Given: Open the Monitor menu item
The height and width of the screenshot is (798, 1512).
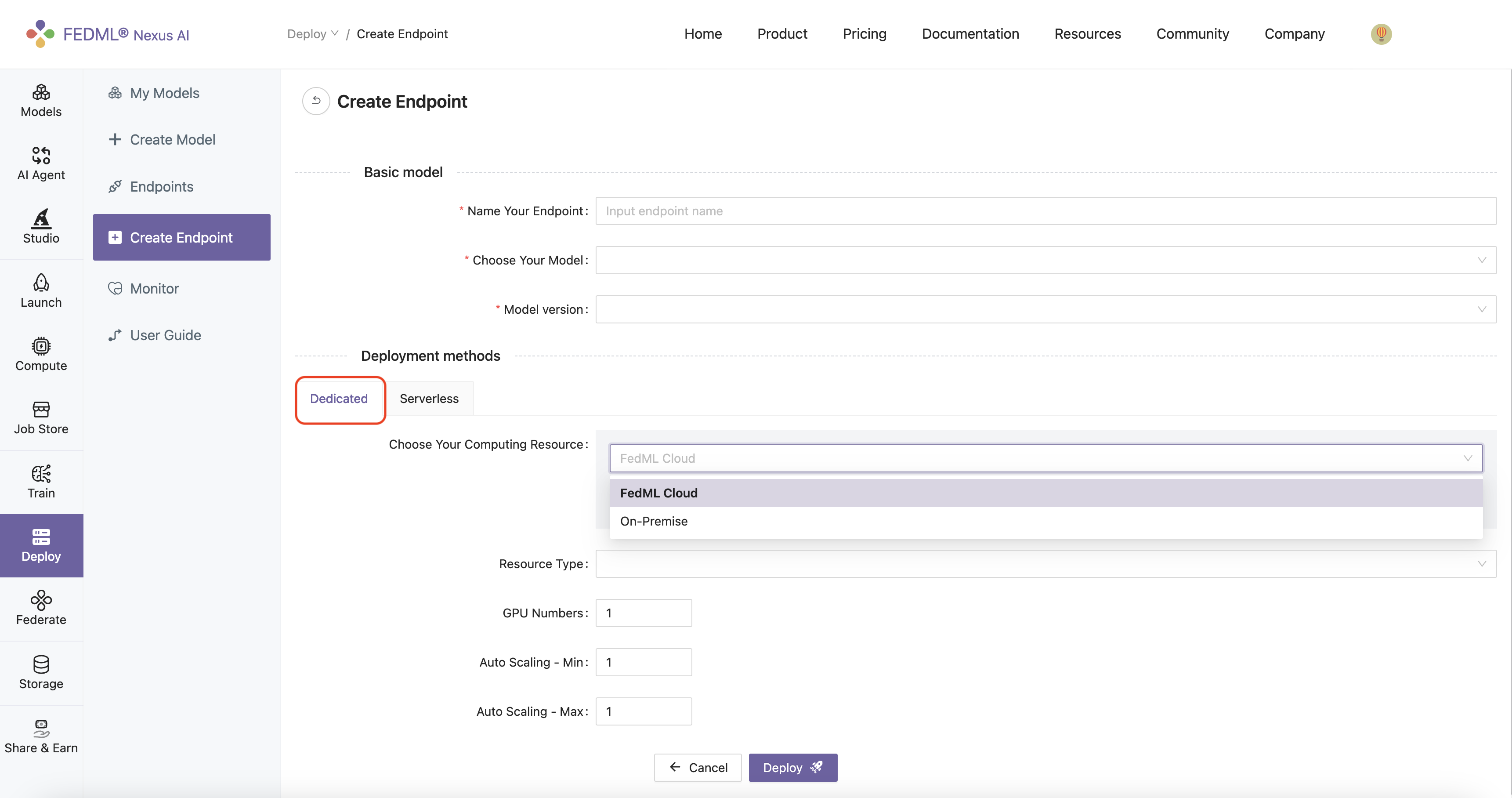Looking at the screenshot, I should point(154,288).
